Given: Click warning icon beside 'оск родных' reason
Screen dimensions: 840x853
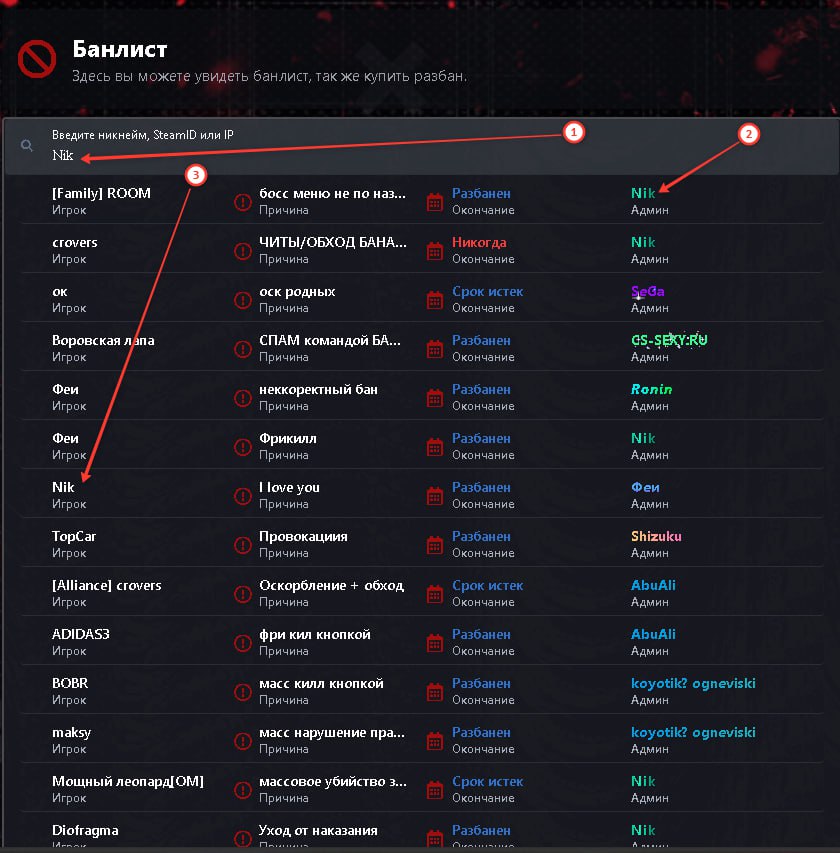Looking at the screenshot, I should point(242,300).
